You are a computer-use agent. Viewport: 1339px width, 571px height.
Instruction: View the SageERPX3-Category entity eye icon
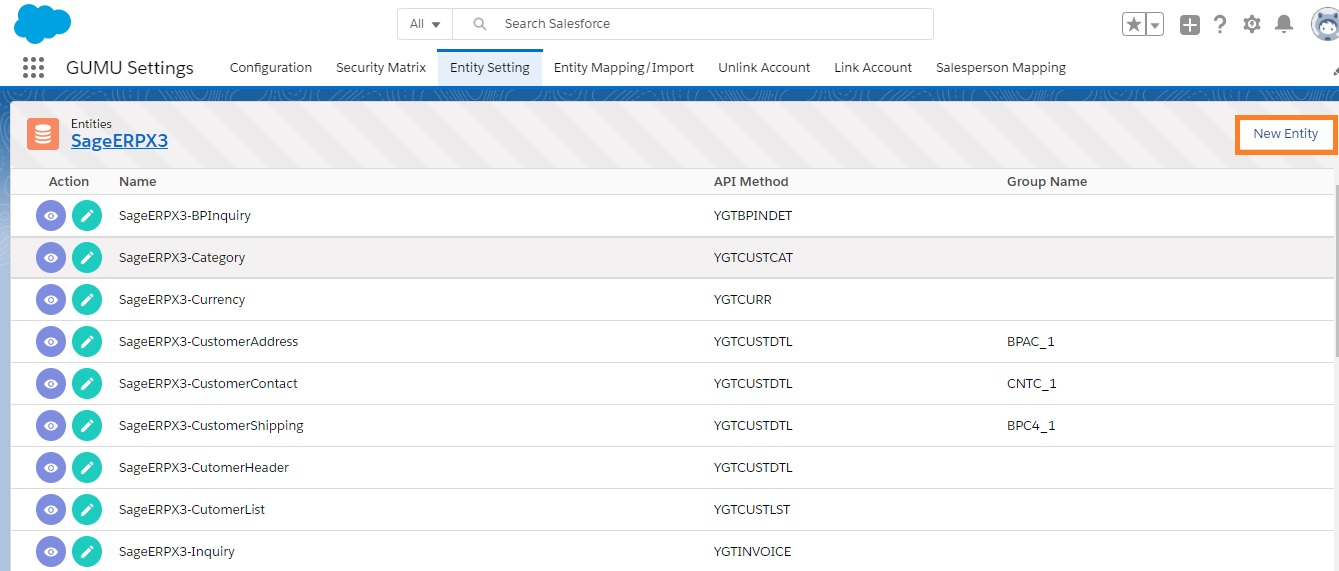[x=51, y=257]
